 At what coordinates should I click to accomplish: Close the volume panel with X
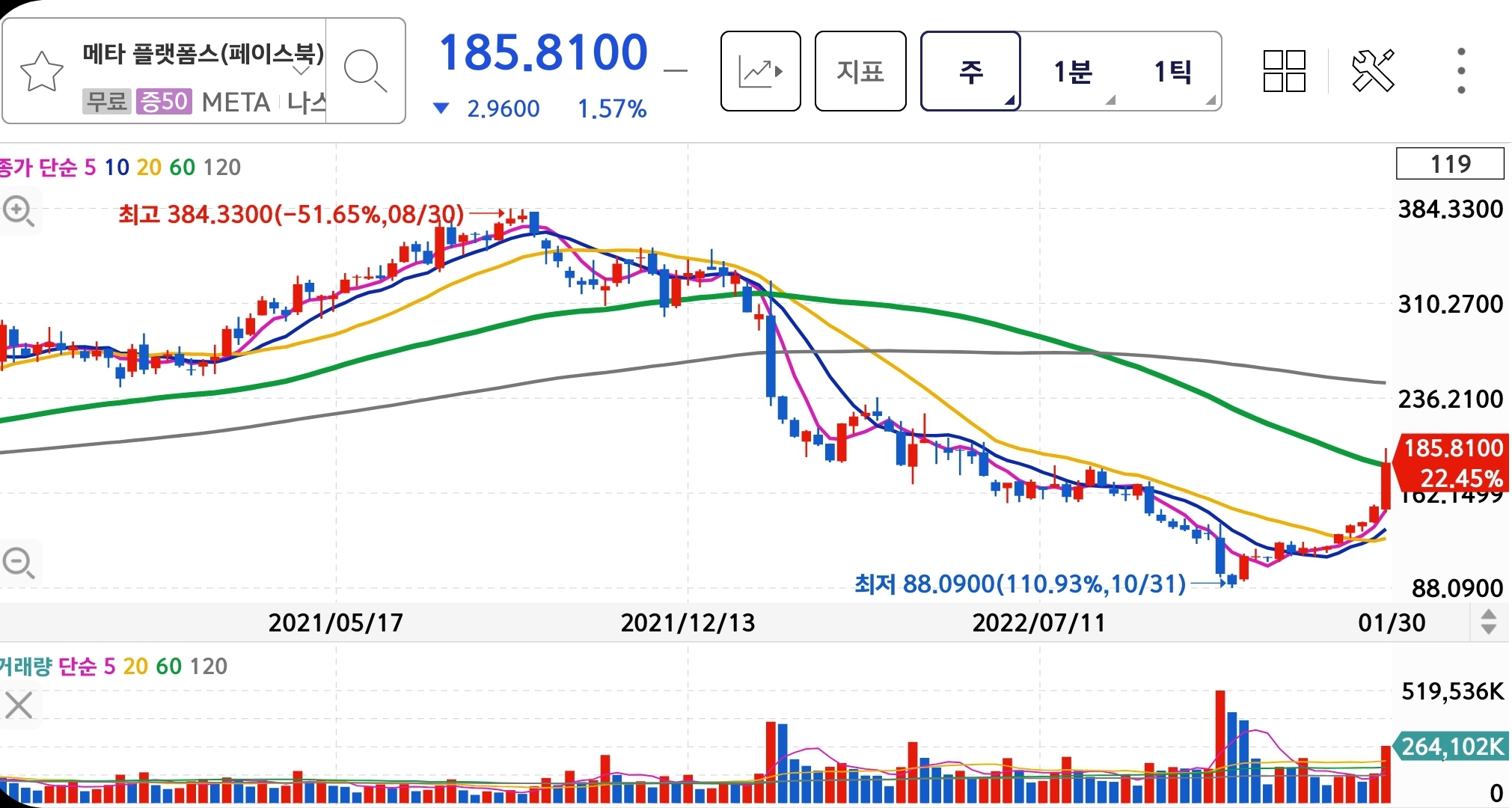point(19,705)
